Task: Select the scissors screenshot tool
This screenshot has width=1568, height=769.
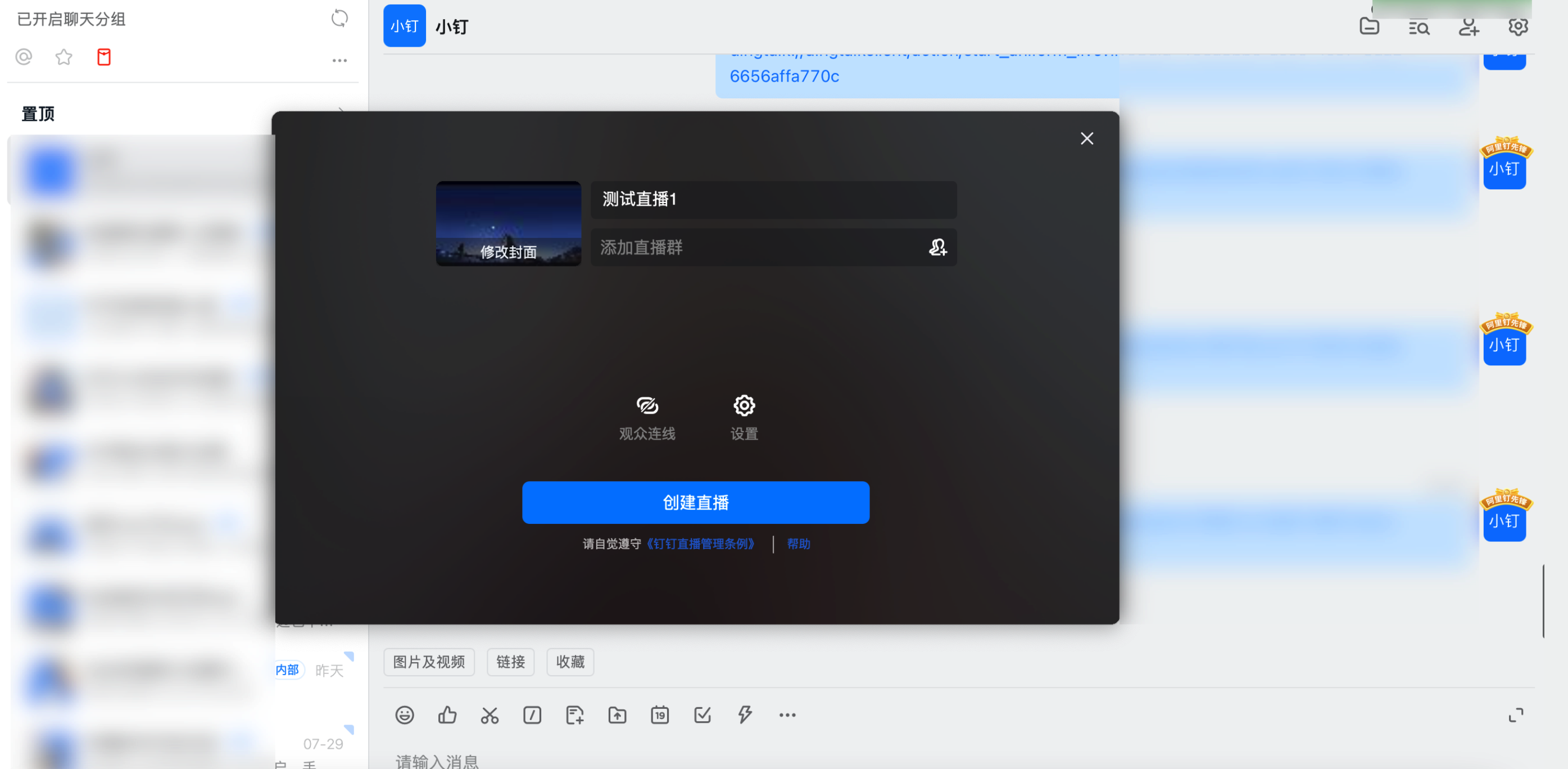Action: pos(490,715)
